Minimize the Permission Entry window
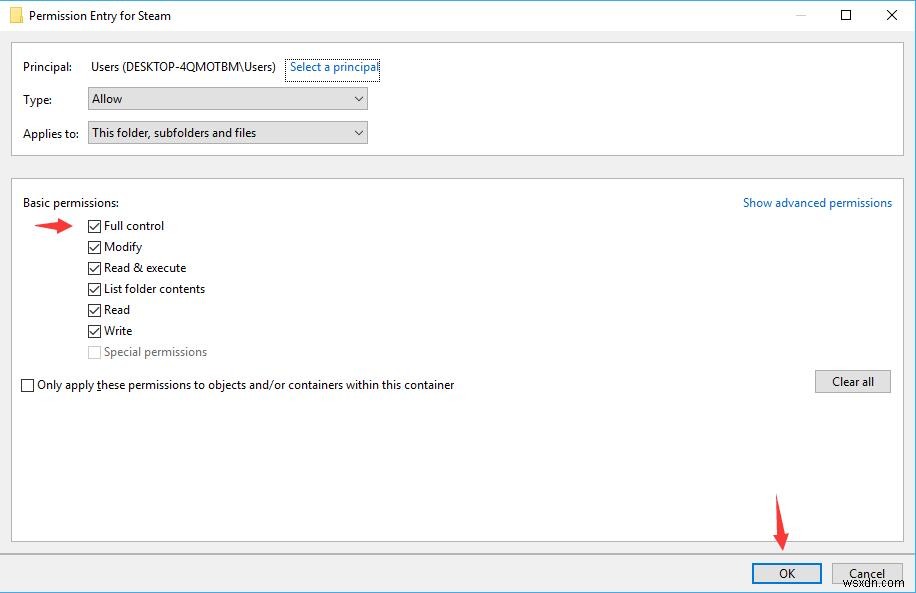This screenshot has width=916, height=593. tap(801, 15)
